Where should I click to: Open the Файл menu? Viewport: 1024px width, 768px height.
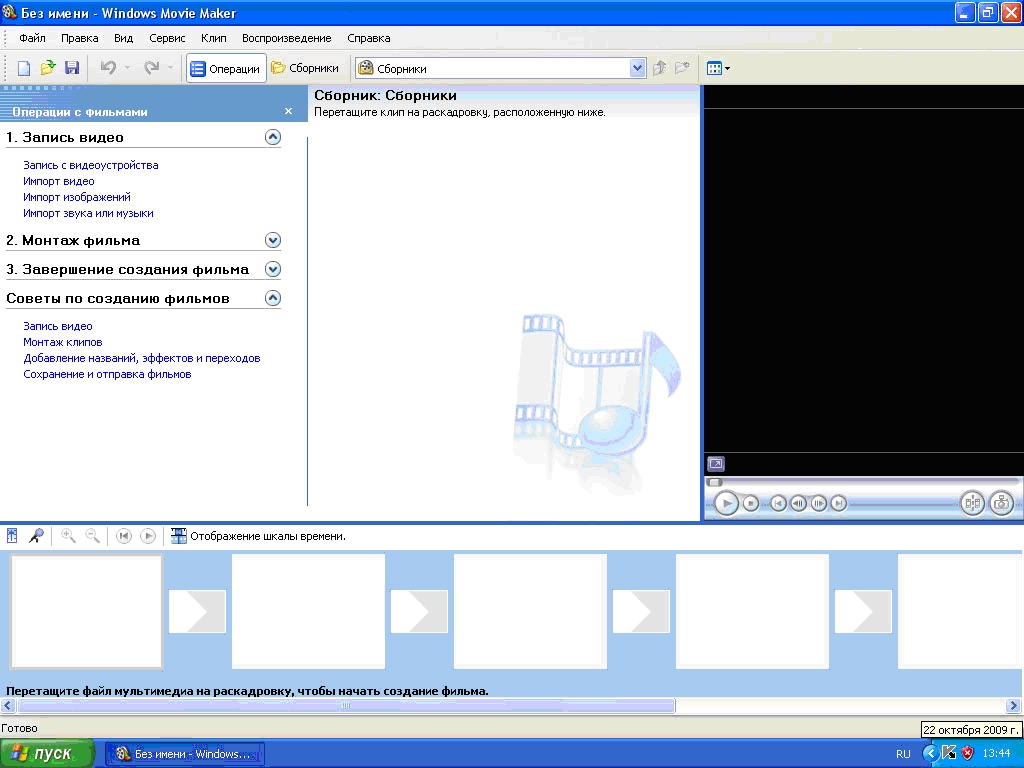(32, 38)
